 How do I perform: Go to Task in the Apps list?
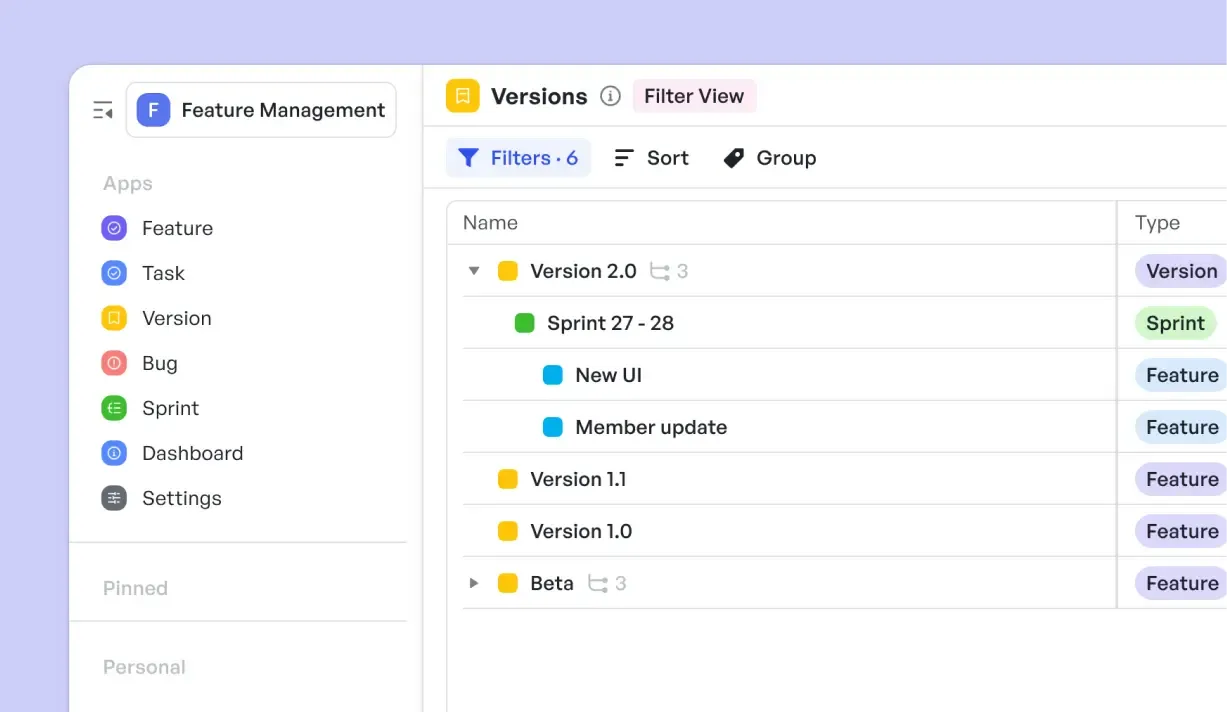pyautogui.click(x=163, y=273)
